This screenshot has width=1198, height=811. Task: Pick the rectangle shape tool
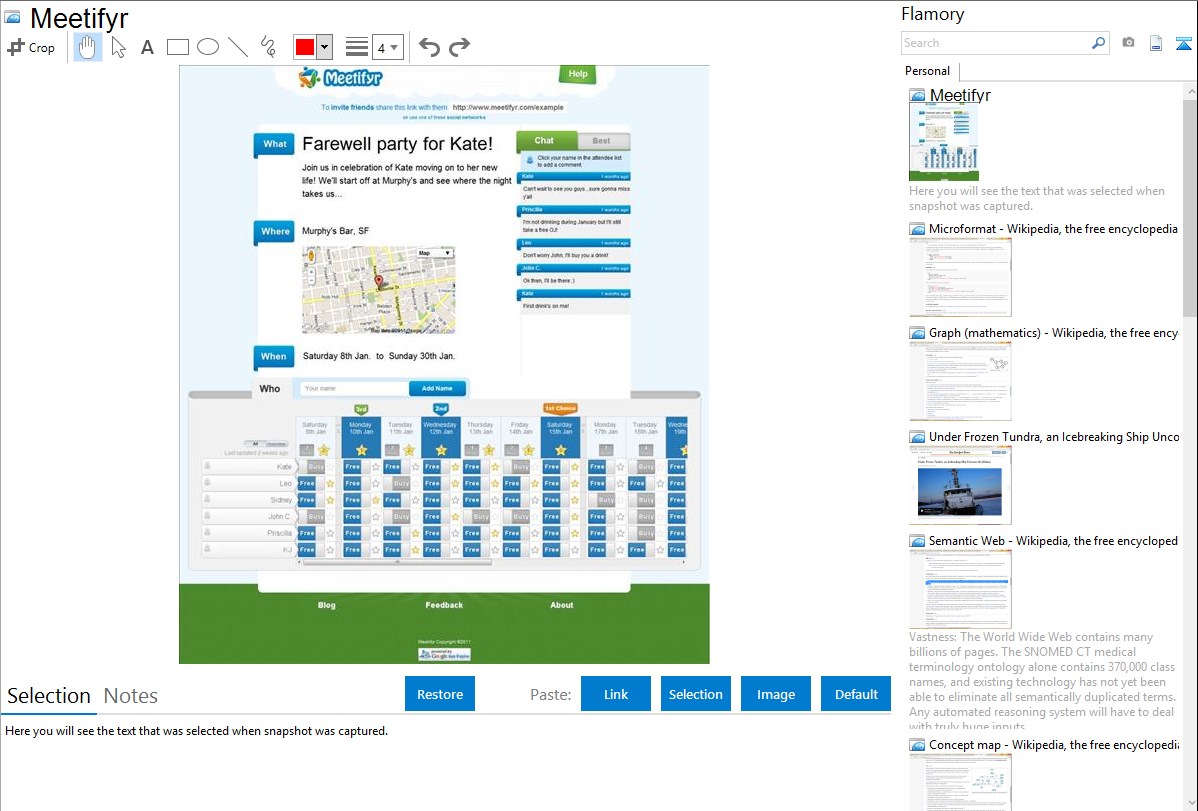coord(177,47)
